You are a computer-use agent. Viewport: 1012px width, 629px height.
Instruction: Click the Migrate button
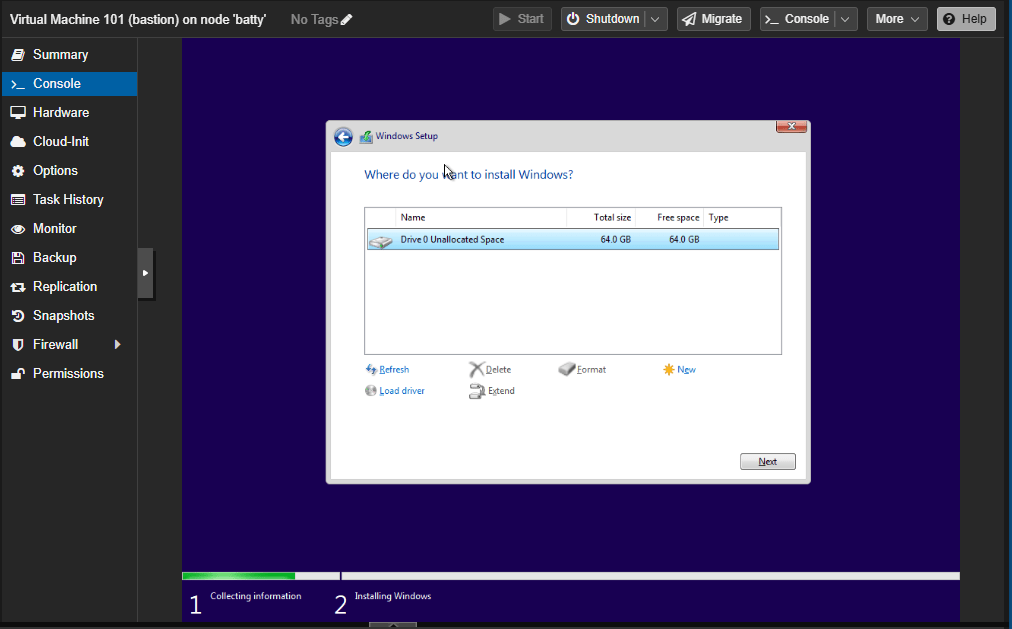click(713, 19)
